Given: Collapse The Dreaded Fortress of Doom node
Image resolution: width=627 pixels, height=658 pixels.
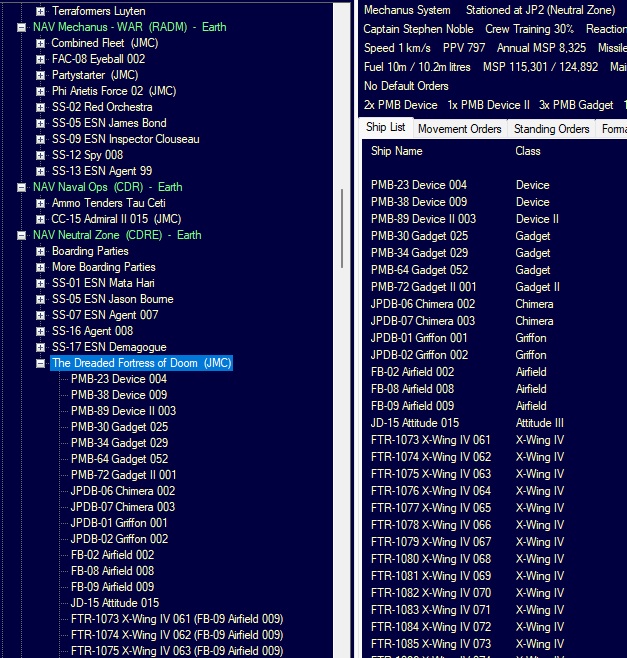Looking at the screenshot, I should [x=40, y=363].
